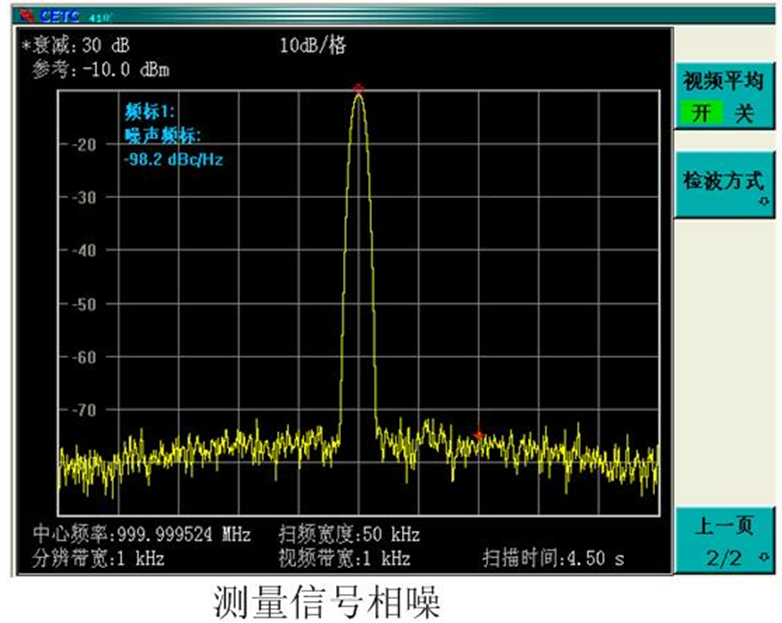Select the 分辨带宽 1 kHz setting
This screenshot has width=782, height=623.
pos(97,558)
